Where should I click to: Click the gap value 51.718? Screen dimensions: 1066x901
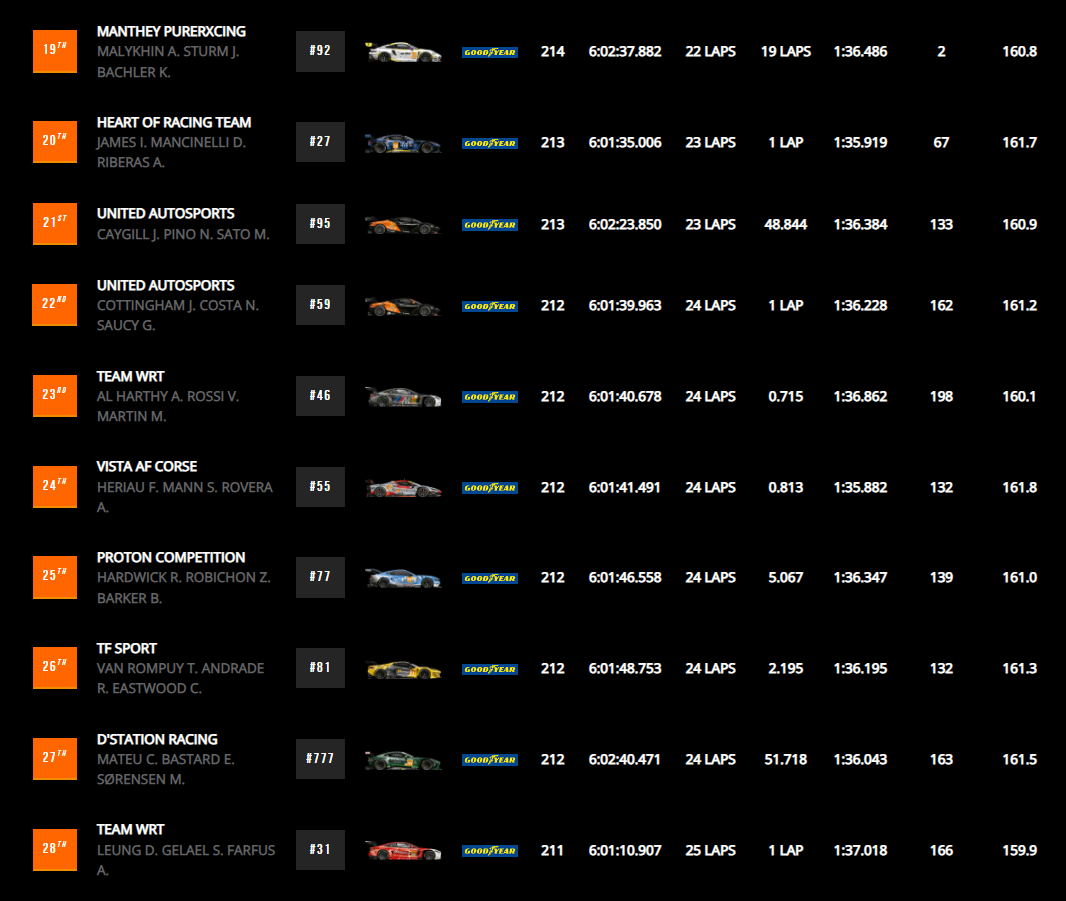click(785, 760)
